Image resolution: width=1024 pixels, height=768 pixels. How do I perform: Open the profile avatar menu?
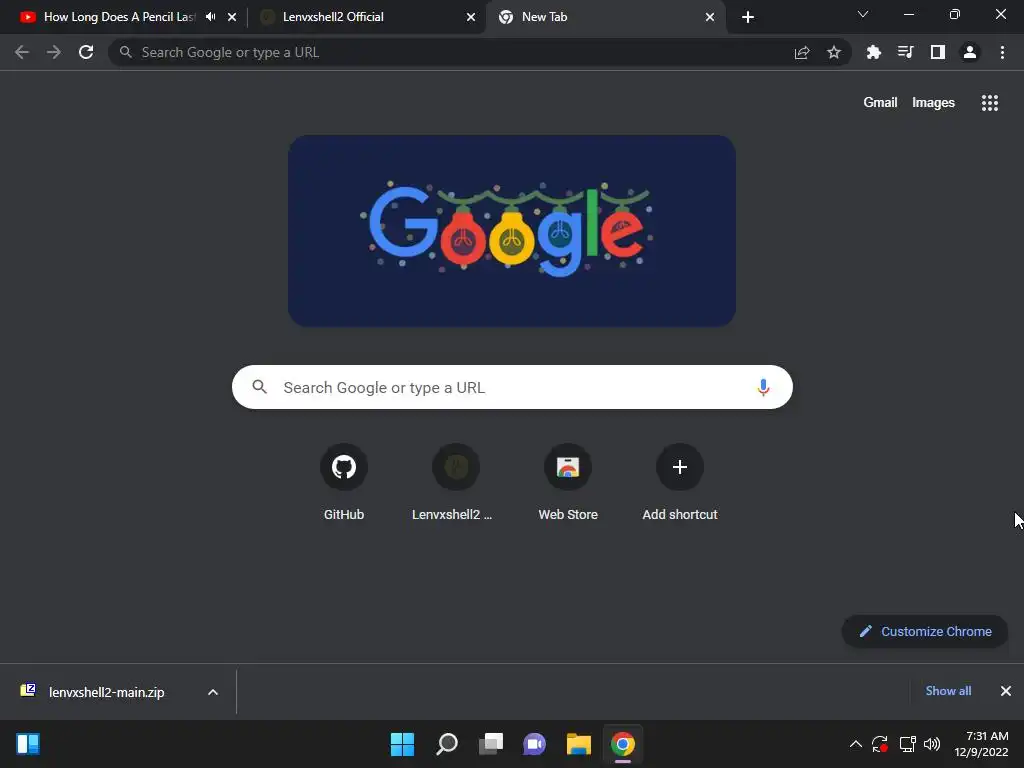(x=970, y=52)
